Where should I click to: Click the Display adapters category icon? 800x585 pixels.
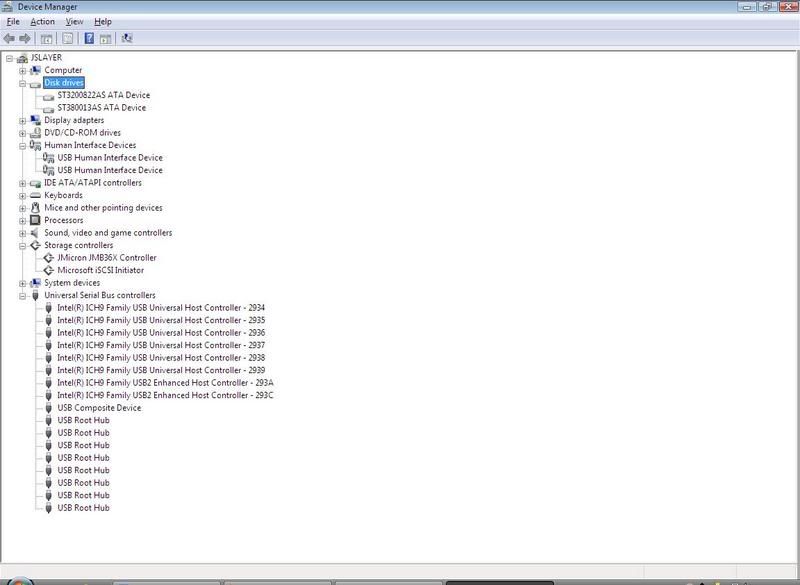[x=35, y=120]
